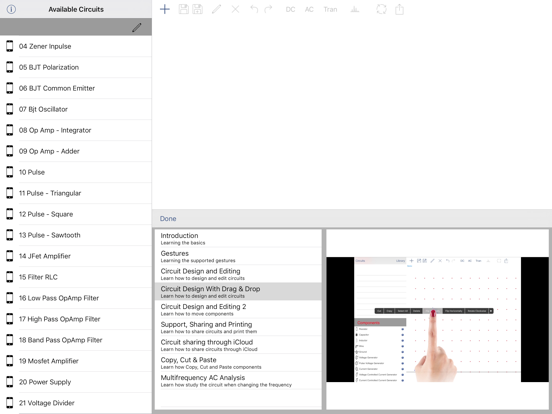Select 17 High Pass OpAmp Filter

pyautogui.click(x=76, y=319)
